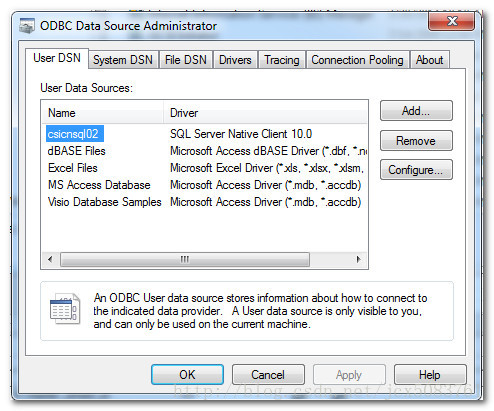This screenshot has height=411, width=494.
Task: Open Help for ODBC Administrator
Action: (430, 375)
